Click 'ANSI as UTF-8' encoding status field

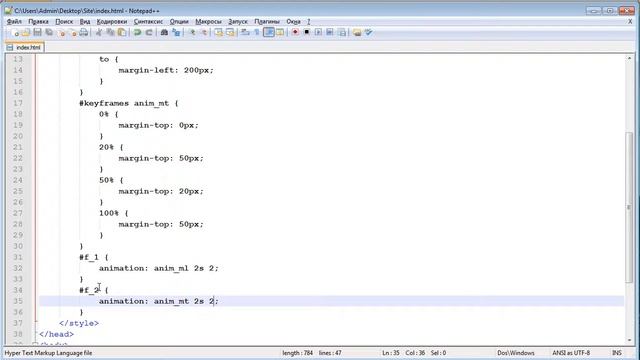[x=571, y=353]
